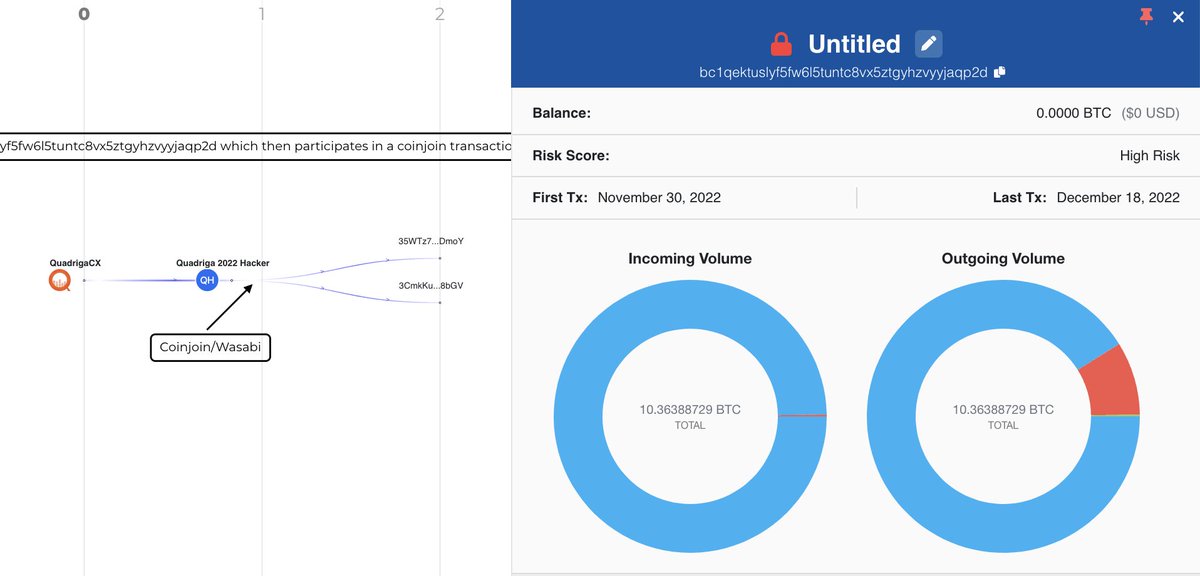This screenshot has width=1200, height=576.
Task: Click the 0.0000 BTC balance value
Action: [1073, 113]
